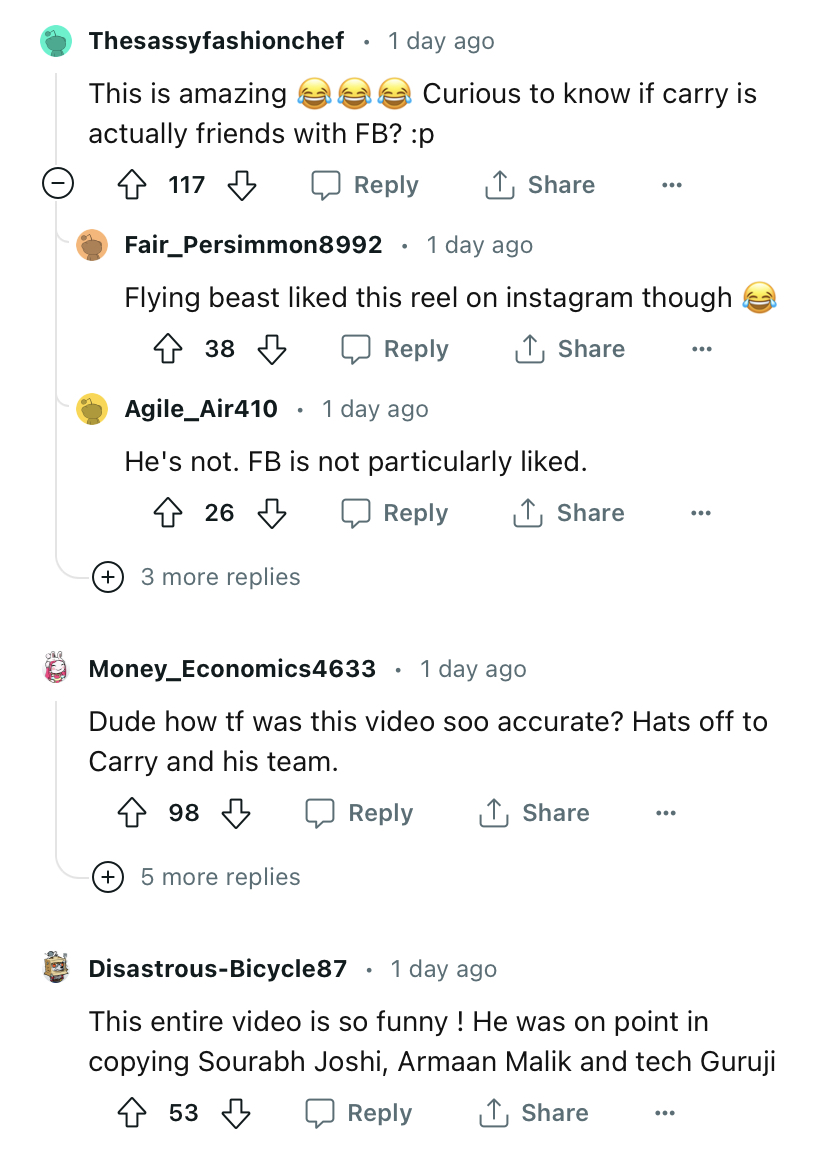The image size is (828, 1151).
Task: Open Thesassyfashionchef's user avatar
Action: click(57, 41)
